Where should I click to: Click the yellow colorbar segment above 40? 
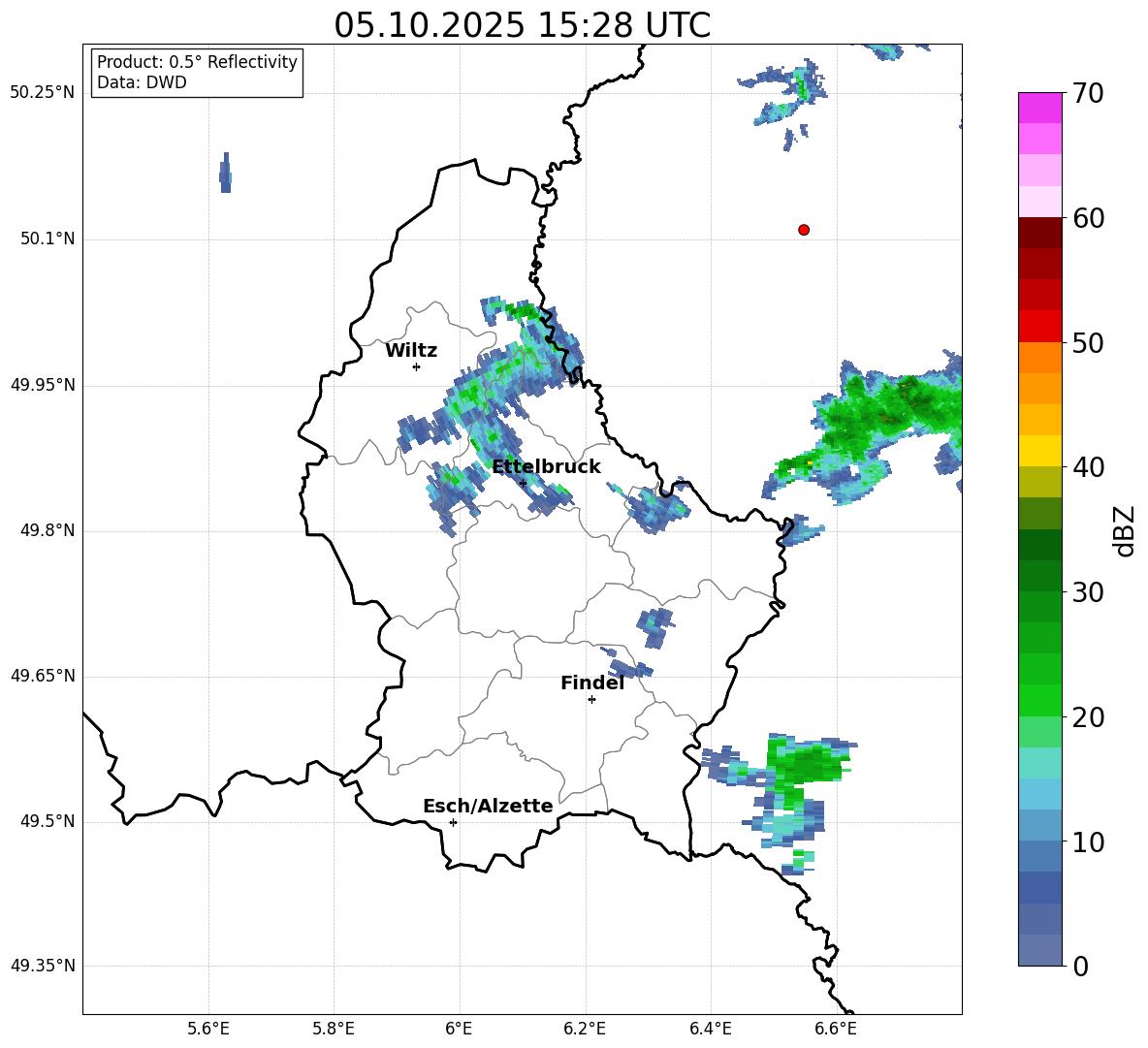[x=1039, y=451]
